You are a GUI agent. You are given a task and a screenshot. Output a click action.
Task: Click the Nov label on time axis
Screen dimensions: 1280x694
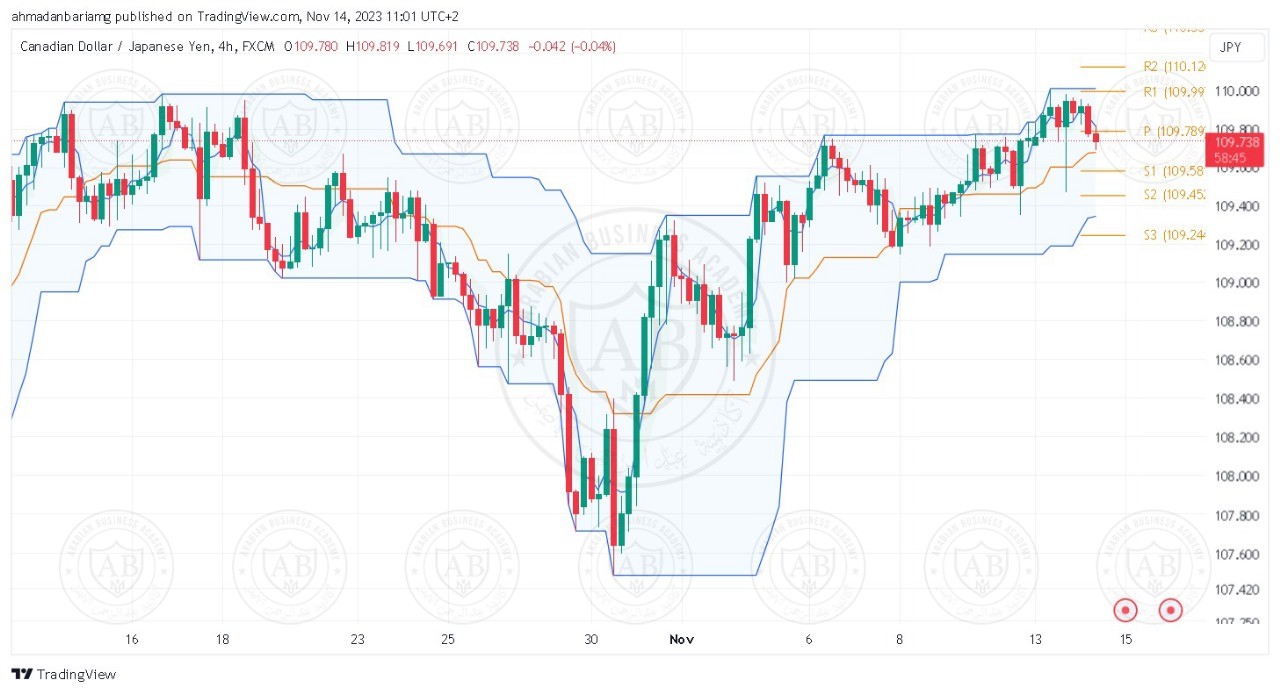point(682,639)
